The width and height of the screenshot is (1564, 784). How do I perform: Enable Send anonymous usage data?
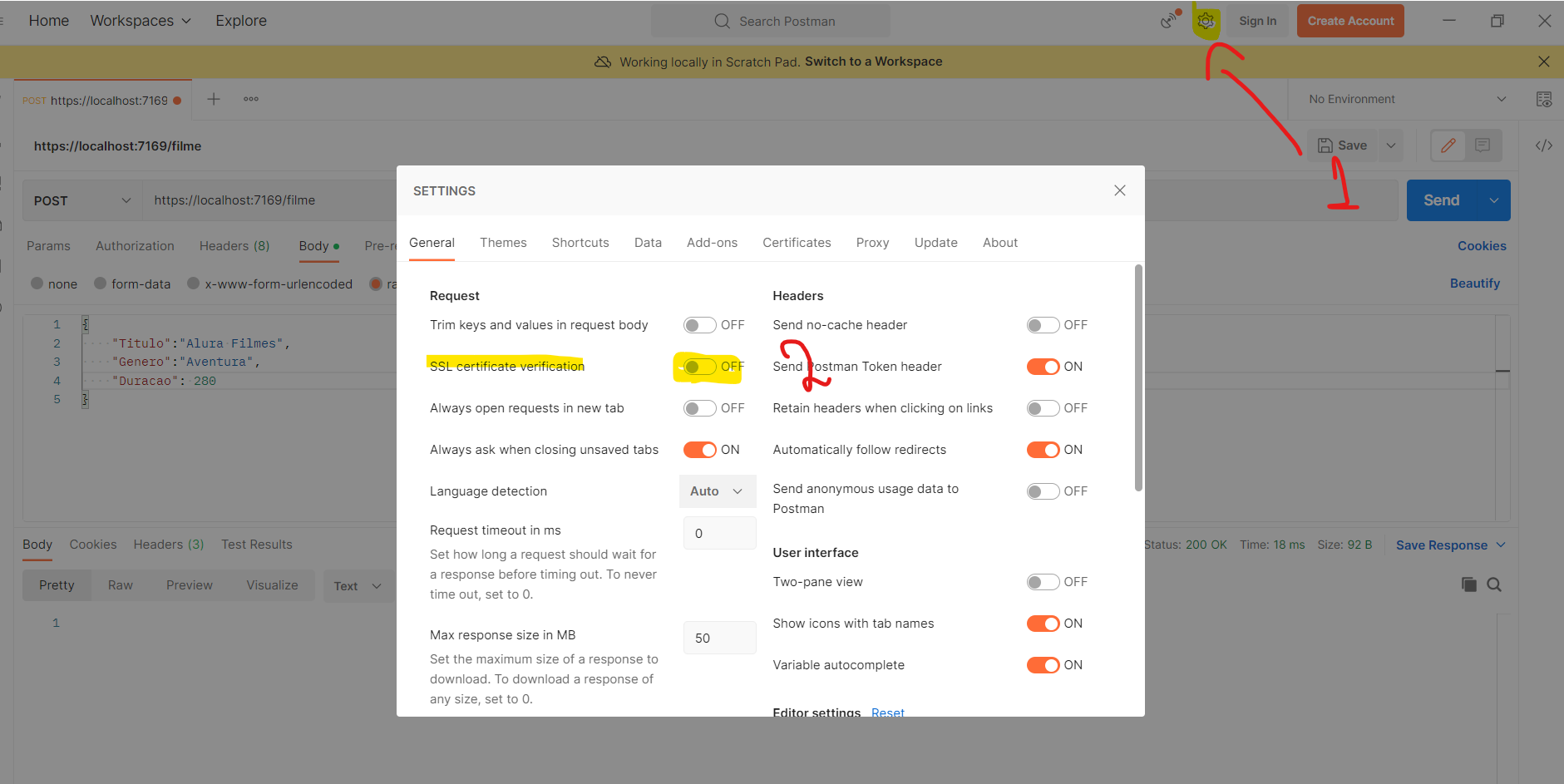click(x=1043, y=491)
